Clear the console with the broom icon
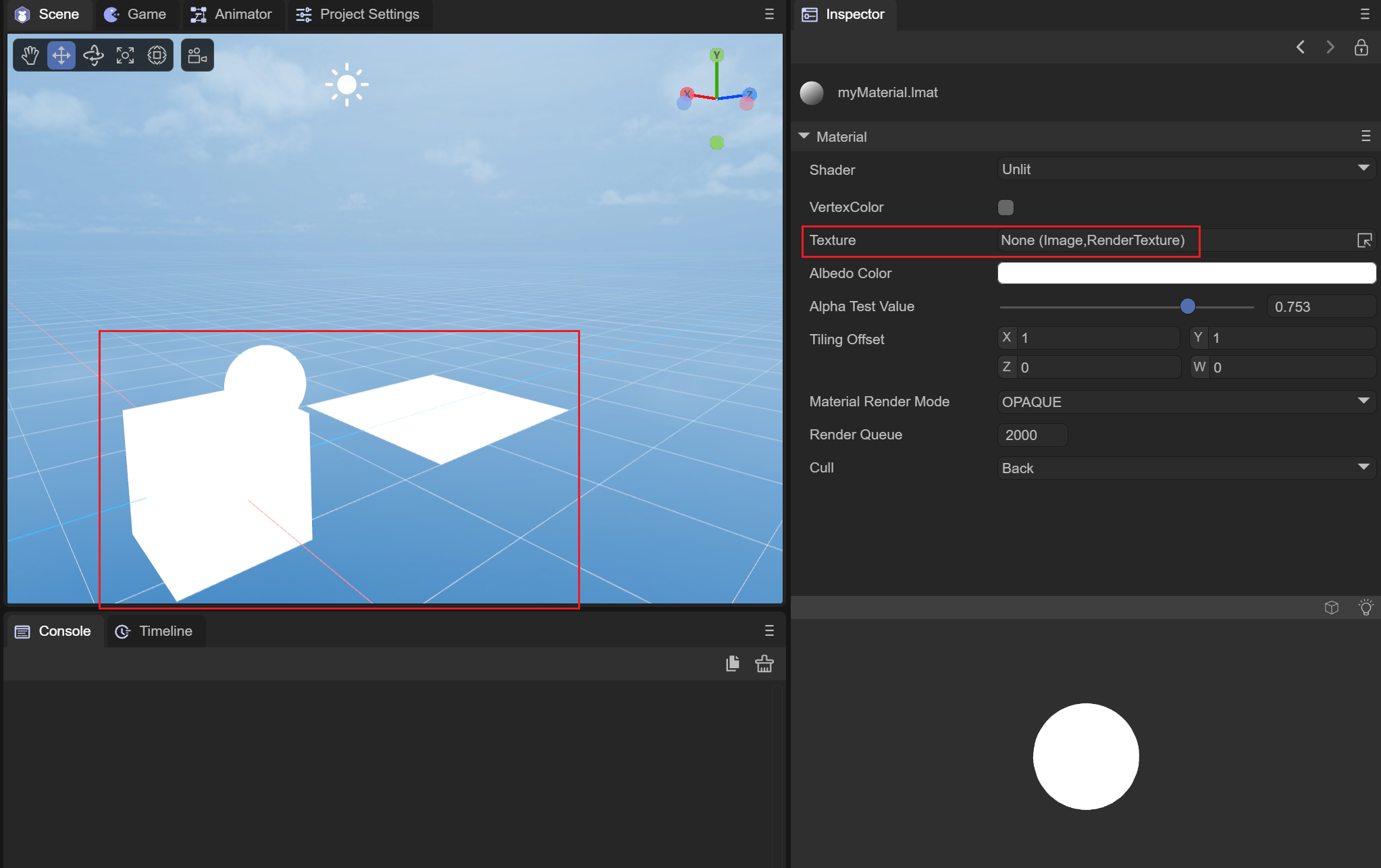This screenshot has height=868, width=1381. click(x=764, y=664)
